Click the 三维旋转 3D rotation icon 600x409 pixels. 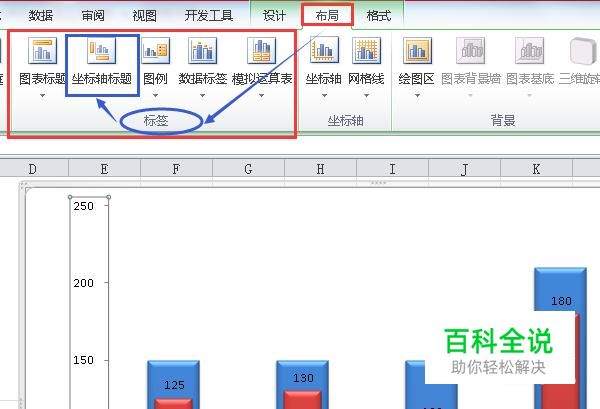[x=583, y=51]
